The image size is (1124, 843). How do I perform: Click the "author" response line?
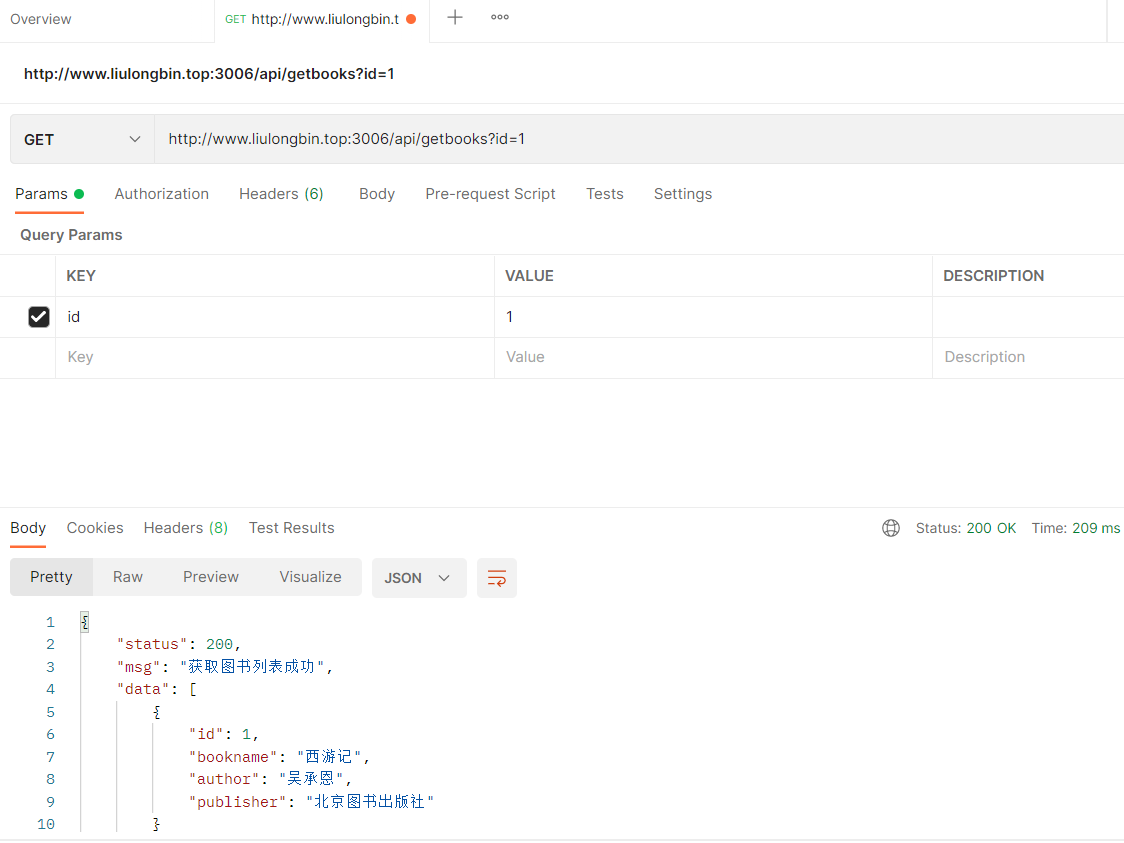[270, 779]
